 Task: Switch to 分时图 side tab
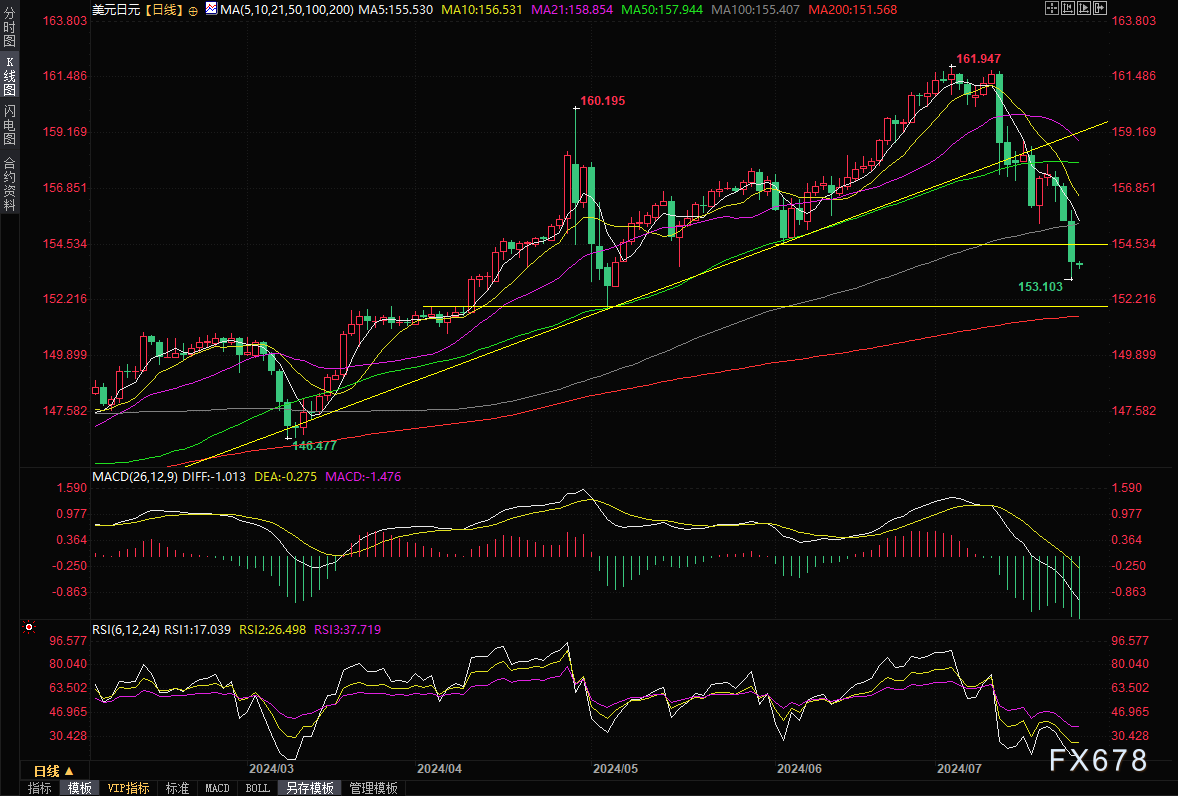(10, 28)
